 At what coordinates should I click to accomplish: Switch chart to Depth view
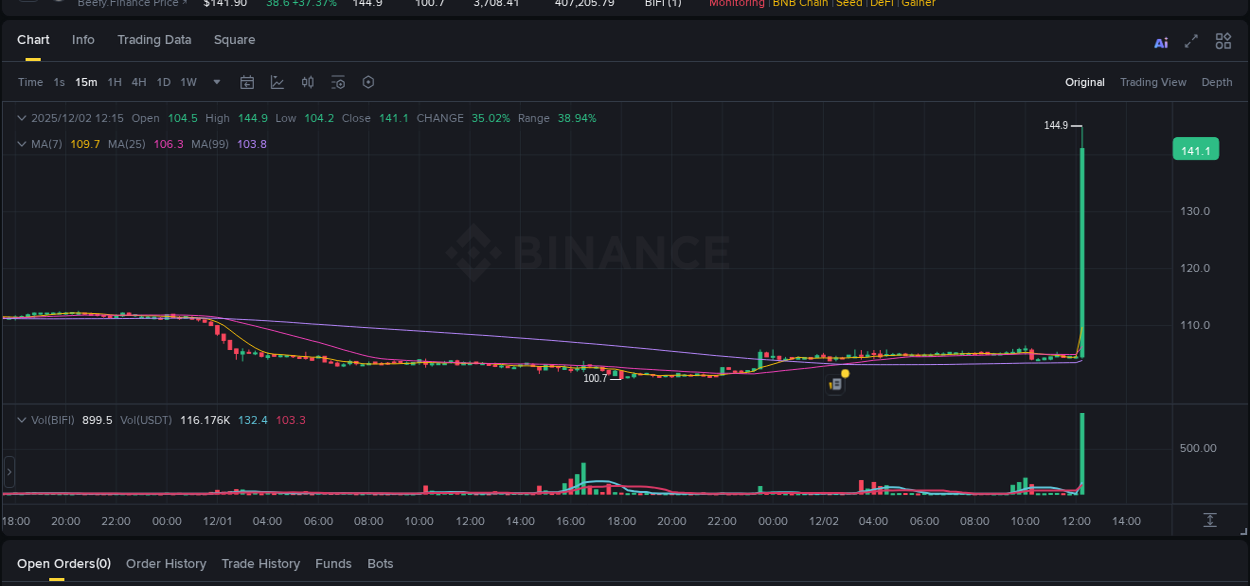click(1217, 82)
